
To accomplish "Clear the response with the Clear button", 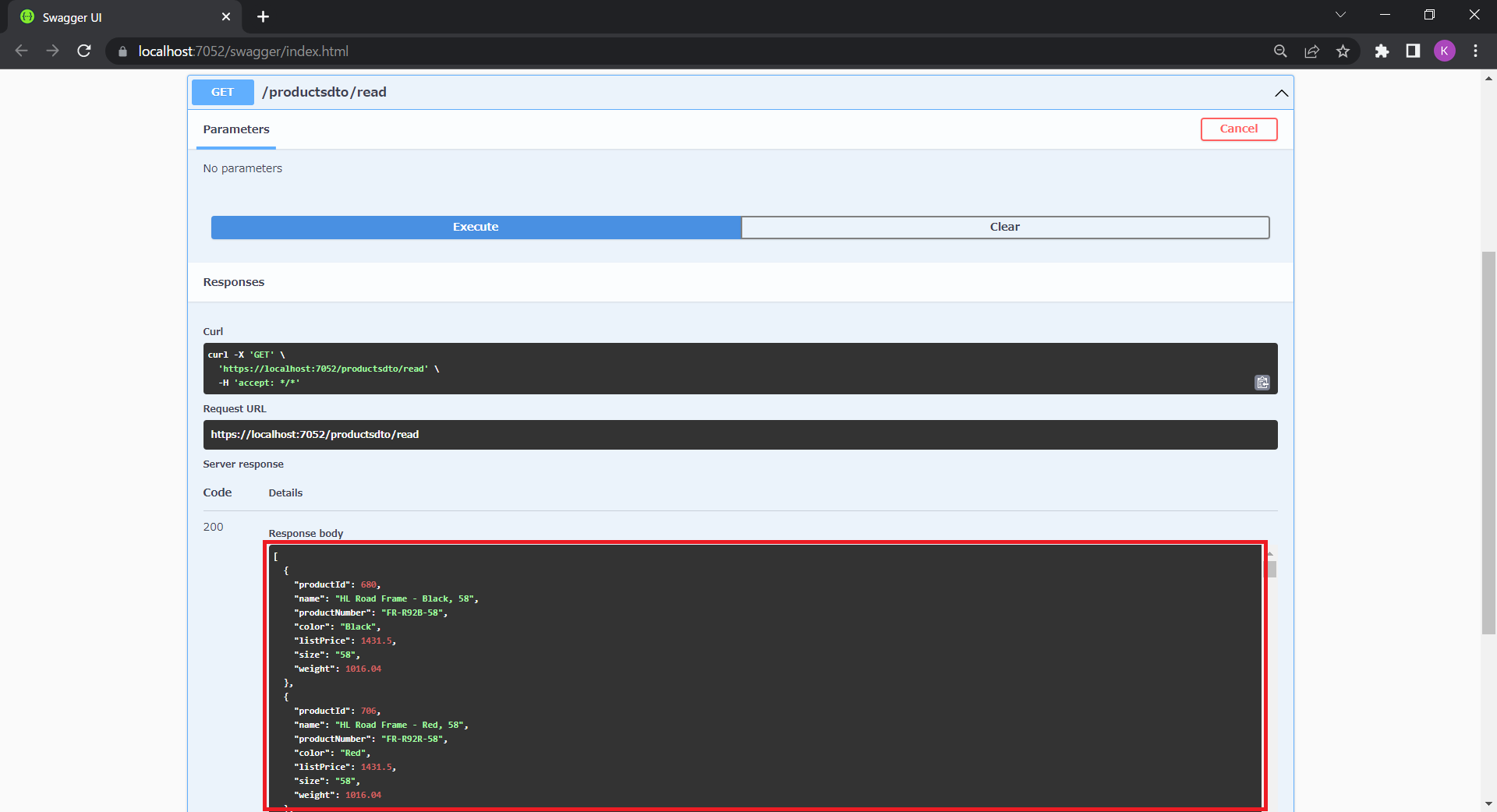I will (x=1005, y=227).
